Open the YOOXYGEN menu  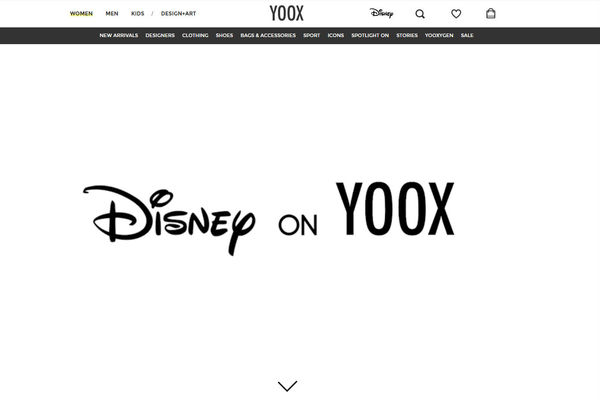coord(439,36)
